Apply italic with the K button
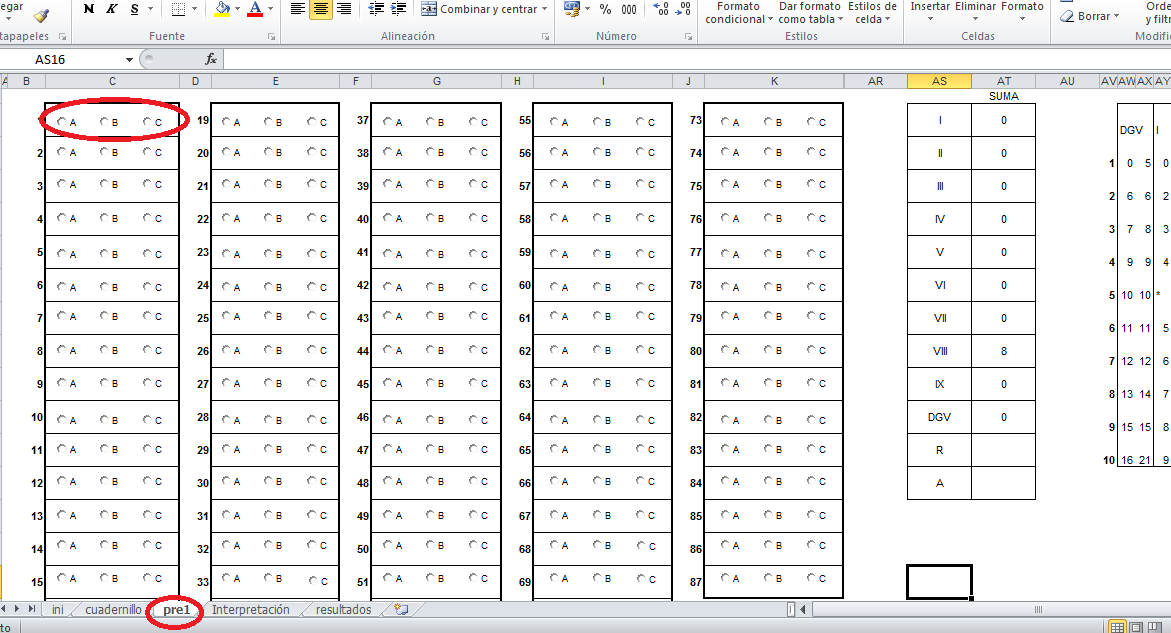The image size is (1171, 633). coord(111,9)
